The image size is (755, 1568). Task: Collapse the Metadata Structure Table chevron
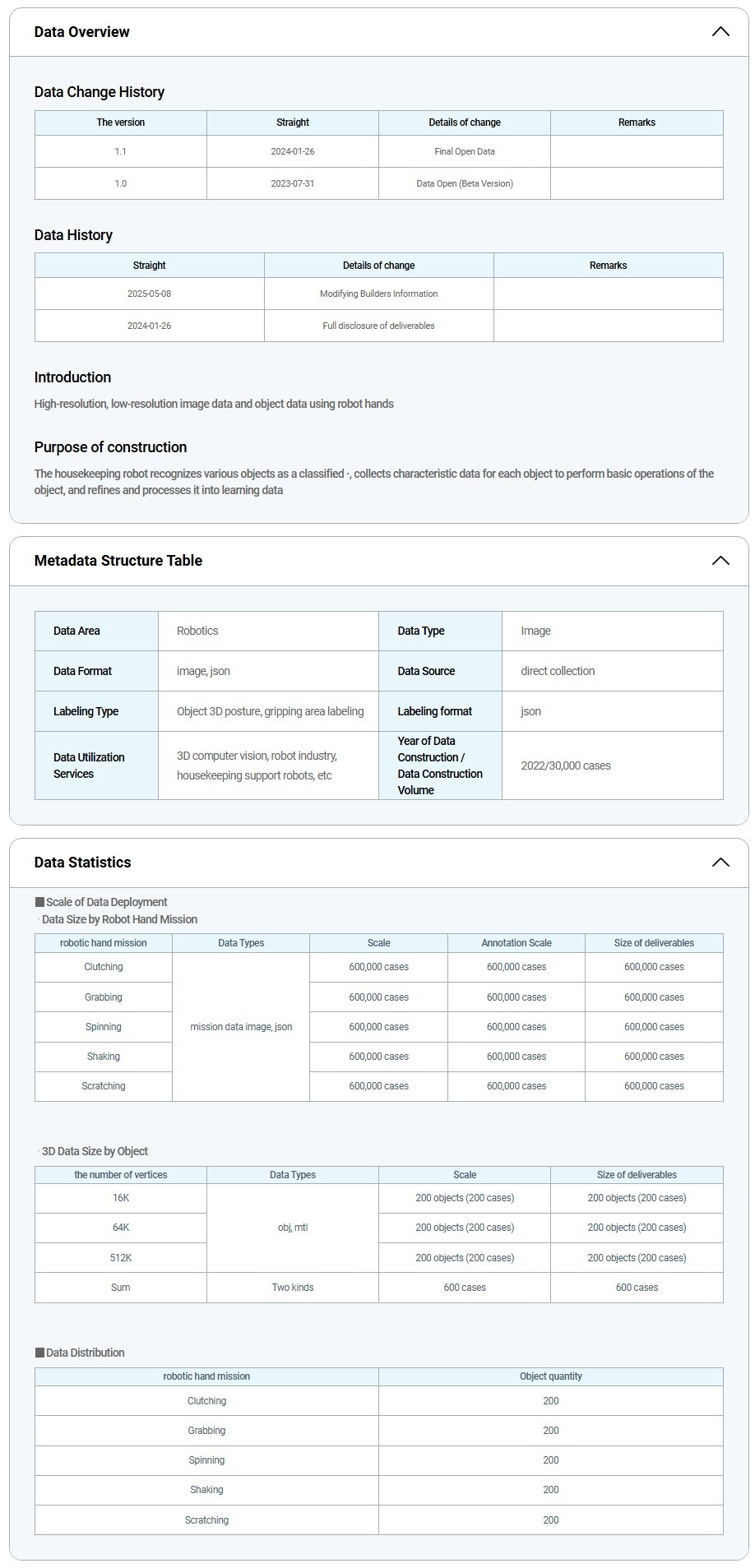tap(720, 561)
